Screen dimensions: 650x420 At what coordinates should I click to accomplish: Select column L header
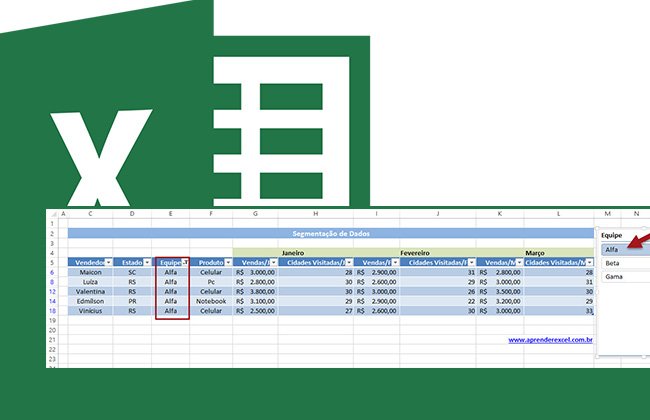coord(559,214)
